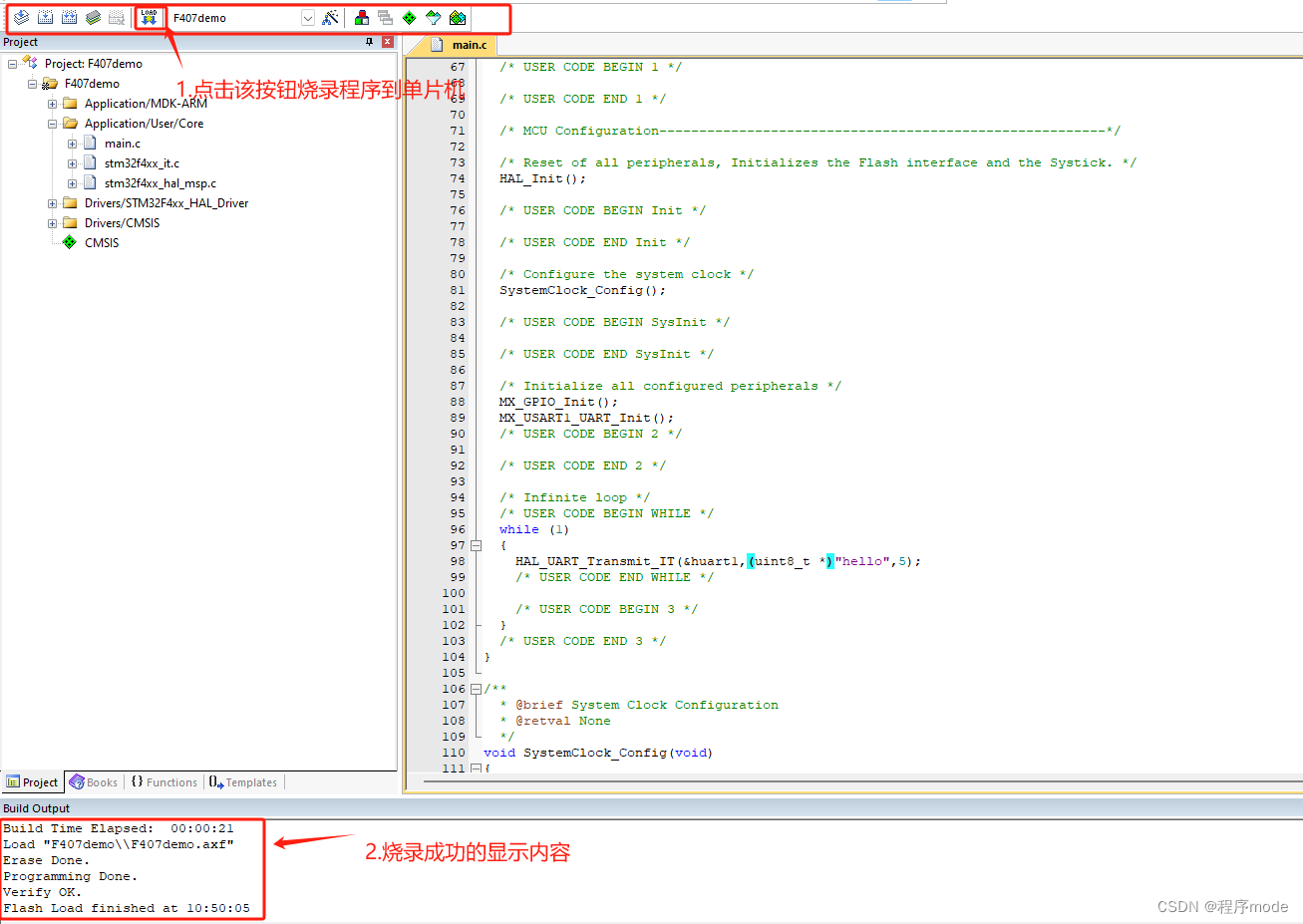The width and height of the screenshot is (1303, 924).
Task: Select the Application/MDK-ARM folder label
Action: 146,104
